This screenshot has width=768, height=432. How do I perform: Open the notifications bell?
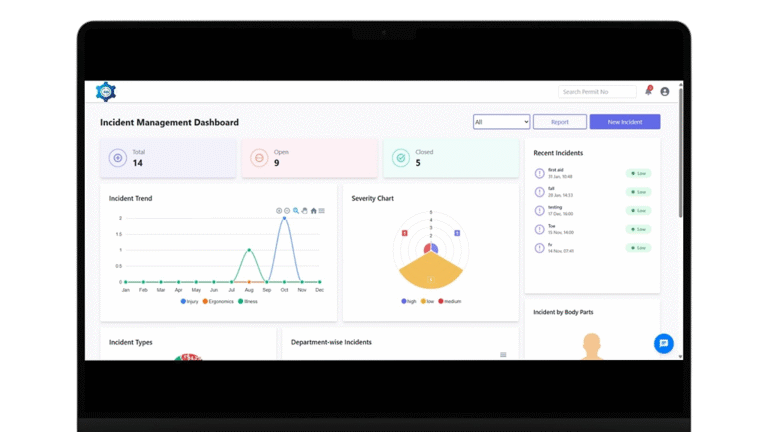648,91
